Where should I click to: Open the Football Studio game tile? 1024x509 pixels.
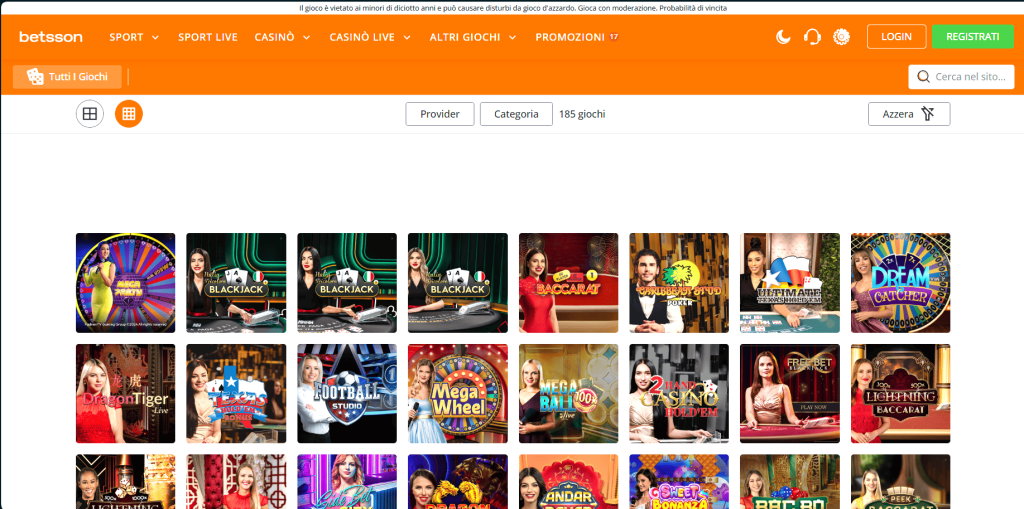click(x=347, y=393)
